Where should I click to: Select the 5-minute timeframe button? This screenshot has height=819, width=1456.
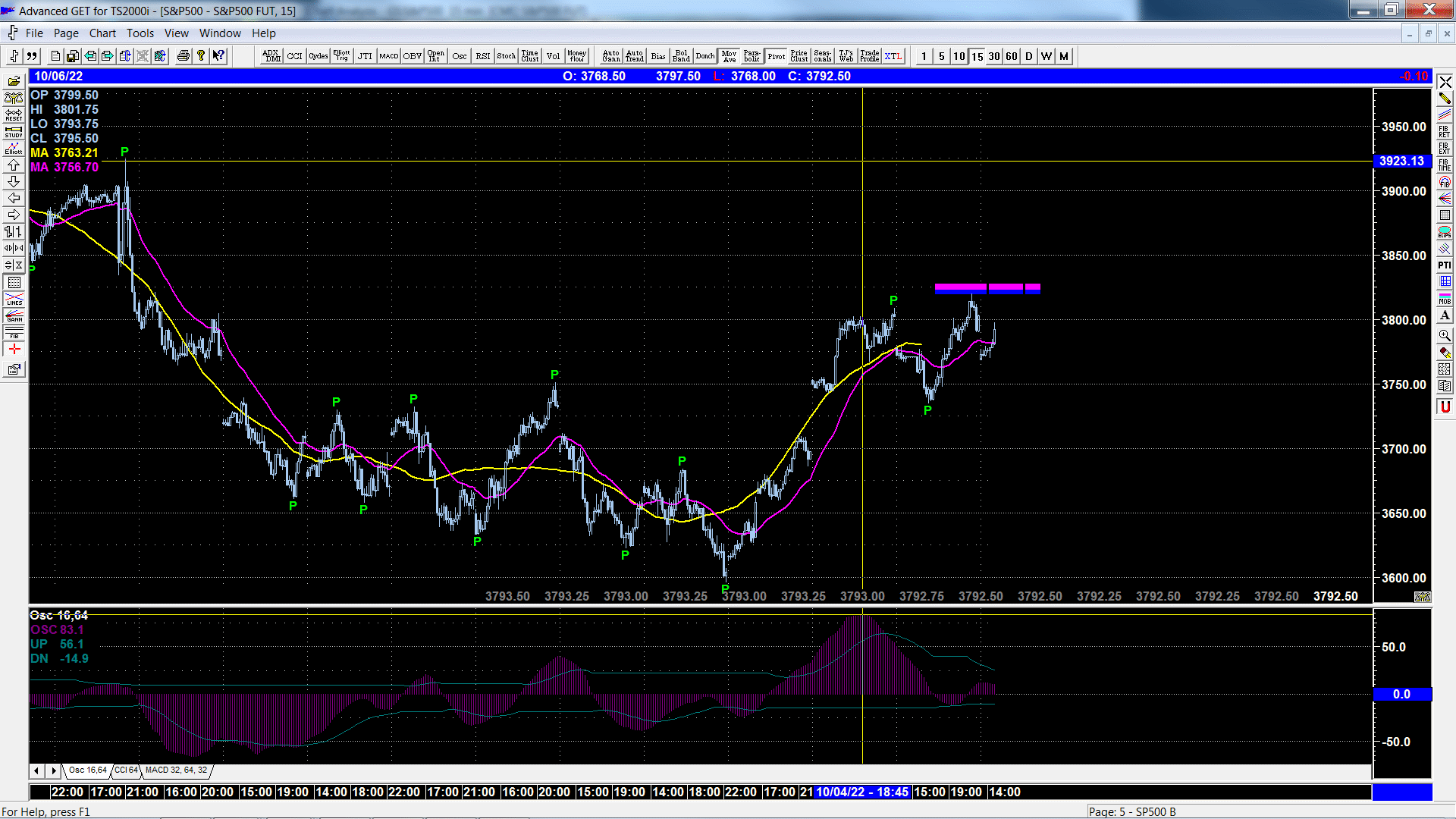click(x=941, y=56)
